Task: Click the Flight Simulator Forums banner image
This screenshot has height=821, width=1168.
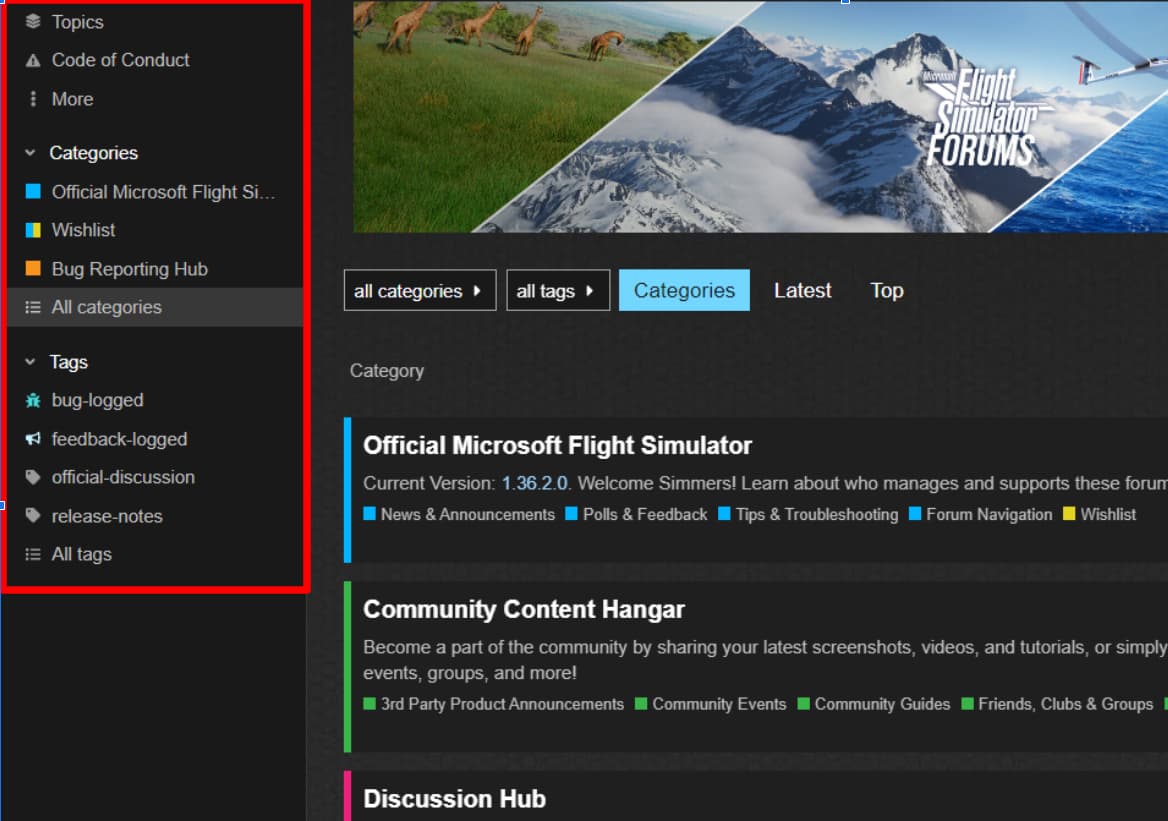Action: pyautogui.click(x=760, y=116)
